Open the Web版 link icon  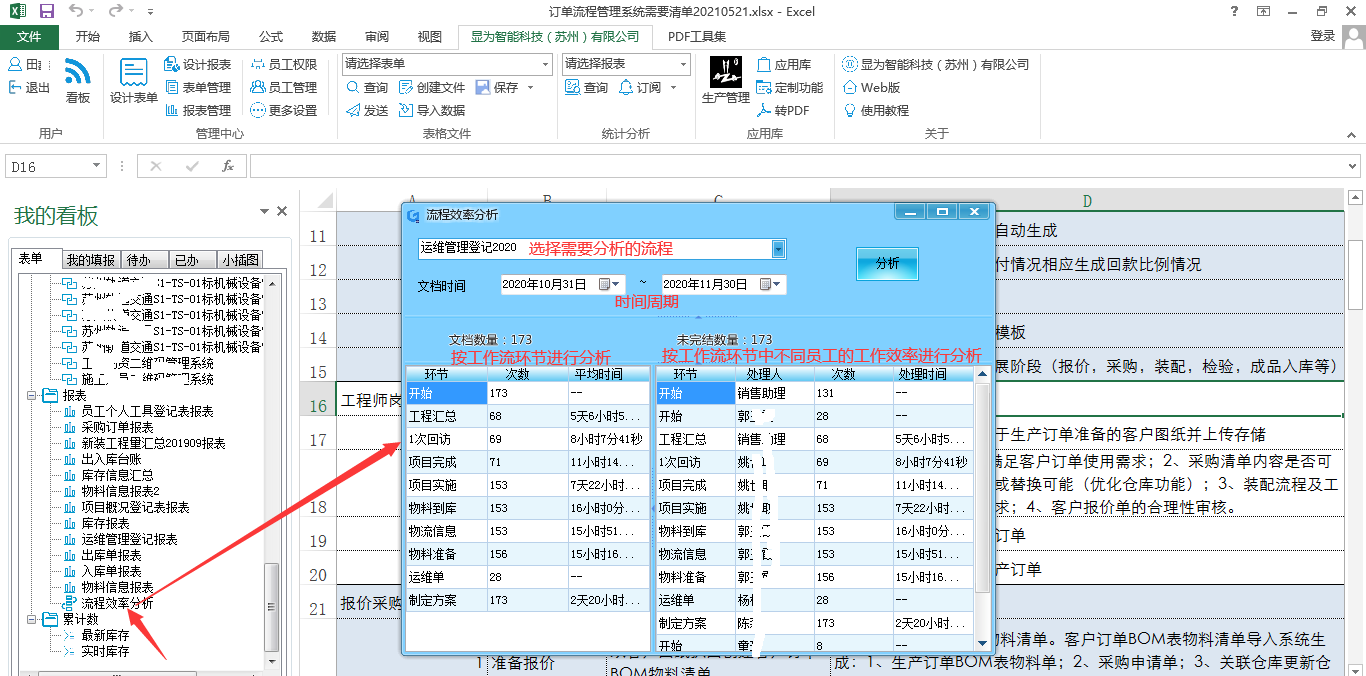[x=851, y=87]
